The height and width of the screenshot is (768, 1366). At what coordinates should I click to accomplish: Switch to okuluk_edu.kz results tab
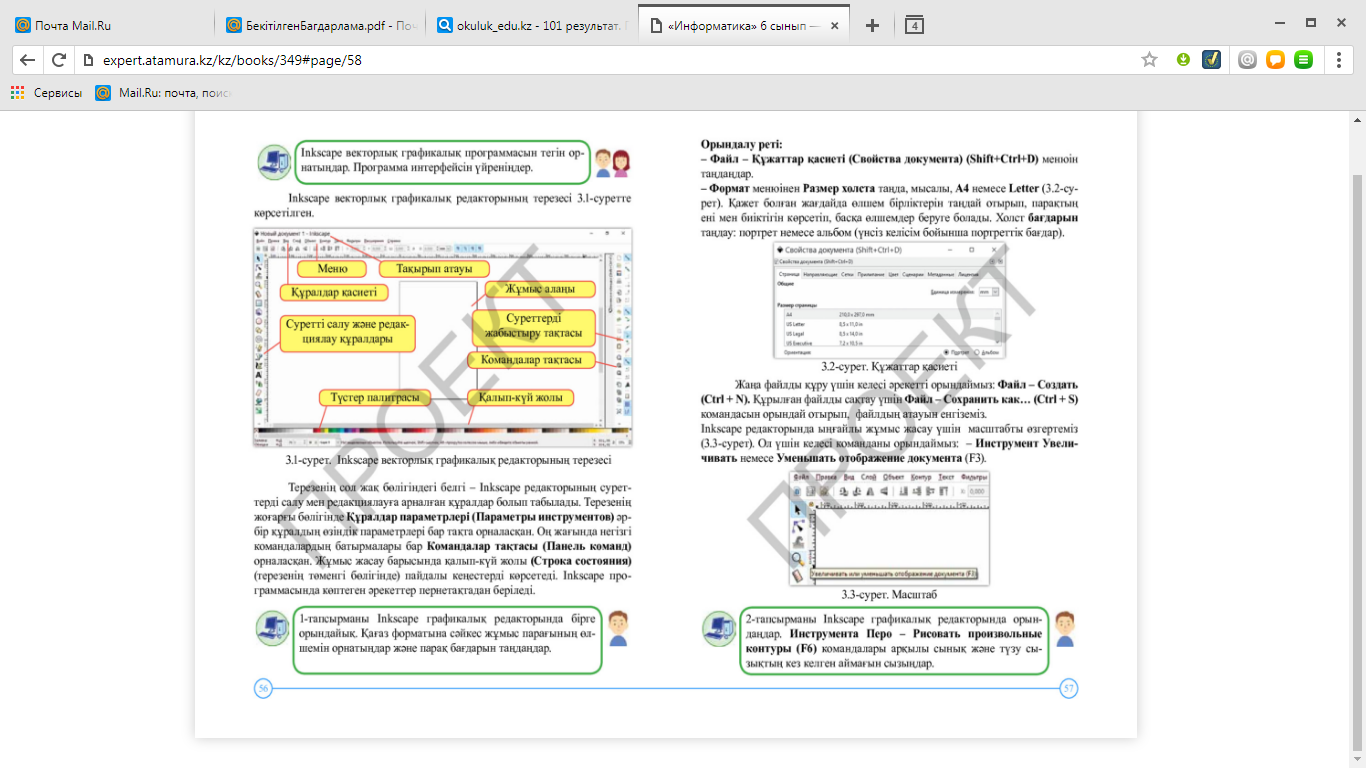[x=530, y=26]
